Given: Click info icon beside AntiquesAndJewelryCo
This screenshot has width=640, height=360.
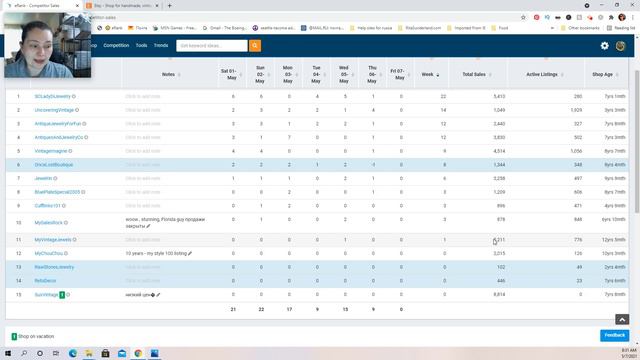Looking at the screenshot, I should (x=86, y=138).
